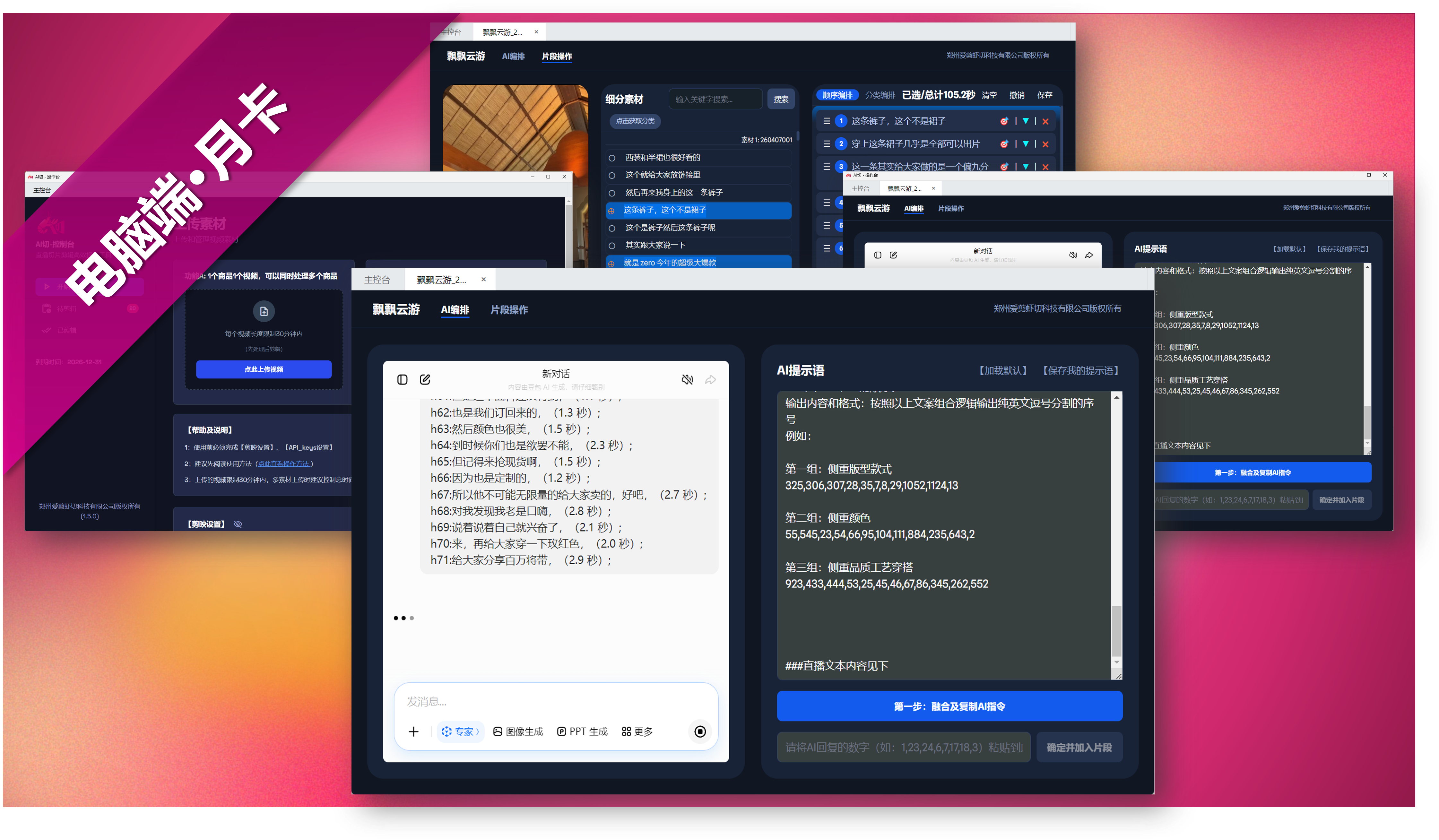Click the target icon on row 这条裤子，这个不是裙子
Viewport: 1439px width, 840px height.
[1004, 121]
